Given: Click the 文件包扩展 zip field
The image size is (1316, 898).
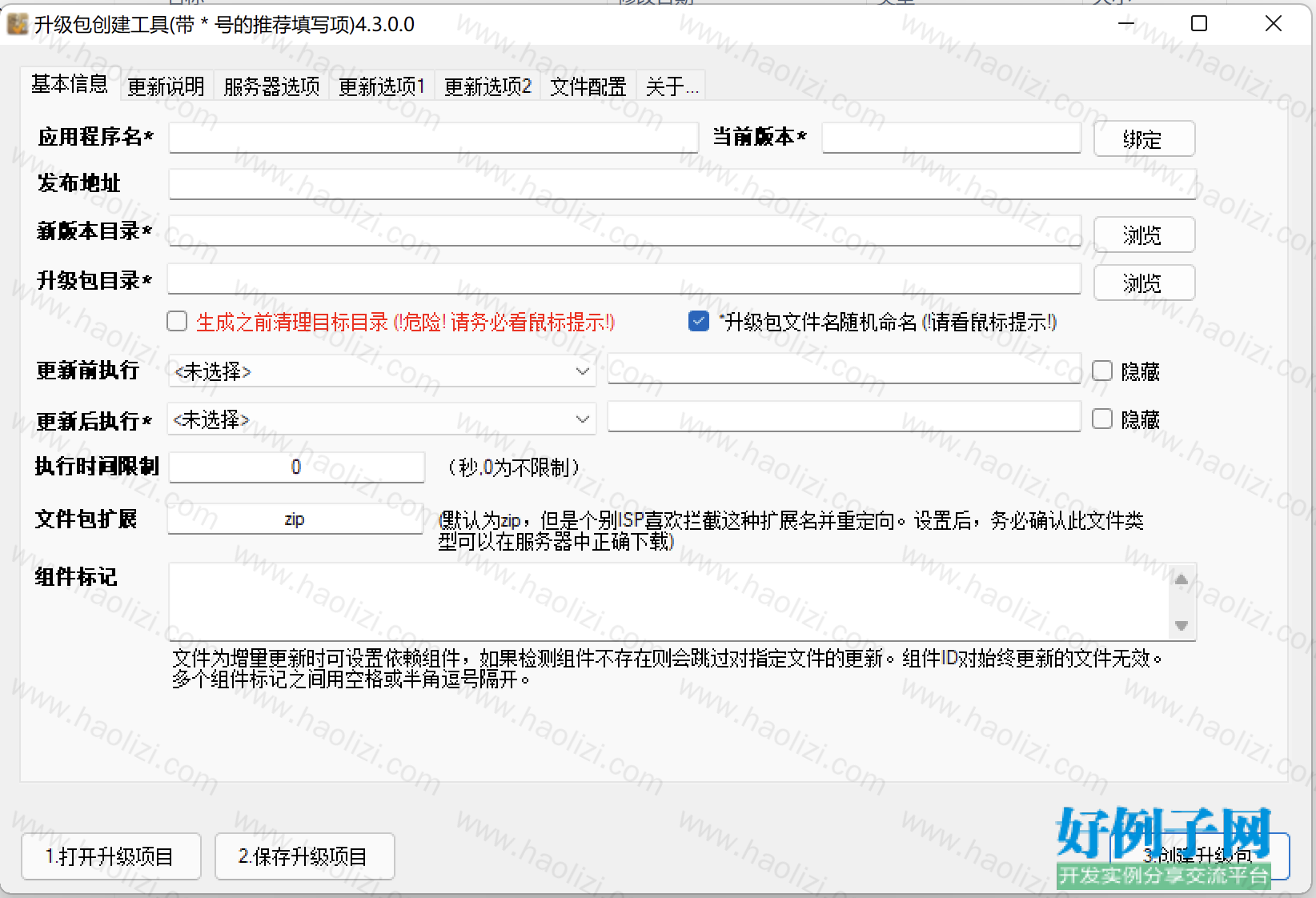Looking at the screenshot, I should pyautogui.click(x=295, y=519).
